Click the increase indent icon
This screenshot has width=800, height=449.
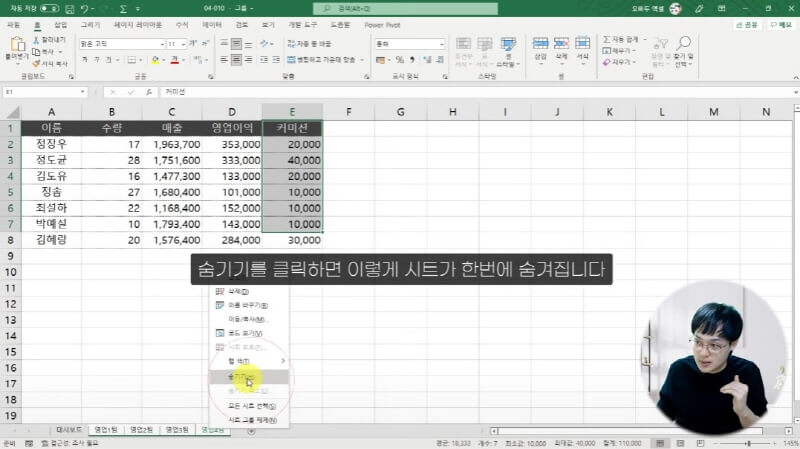[x=276, y=60]
